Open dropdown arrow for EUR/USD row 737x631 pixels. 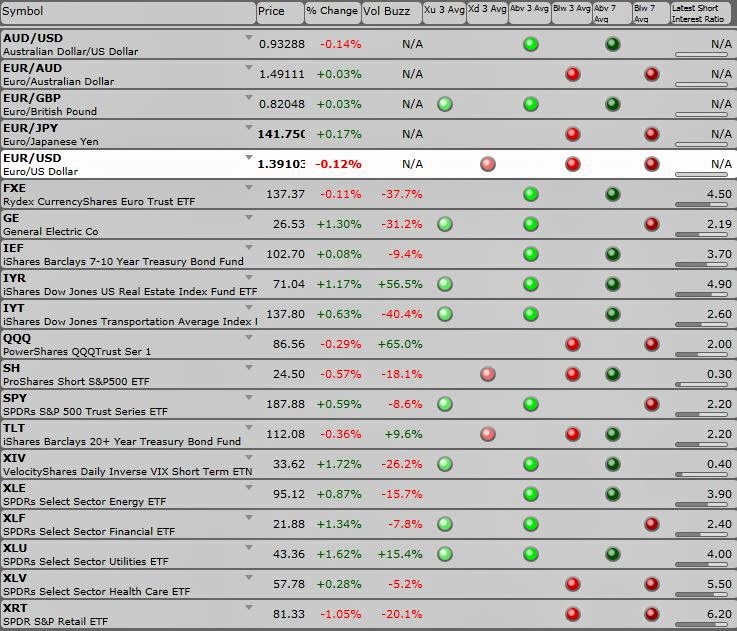(x=249, y=158)
